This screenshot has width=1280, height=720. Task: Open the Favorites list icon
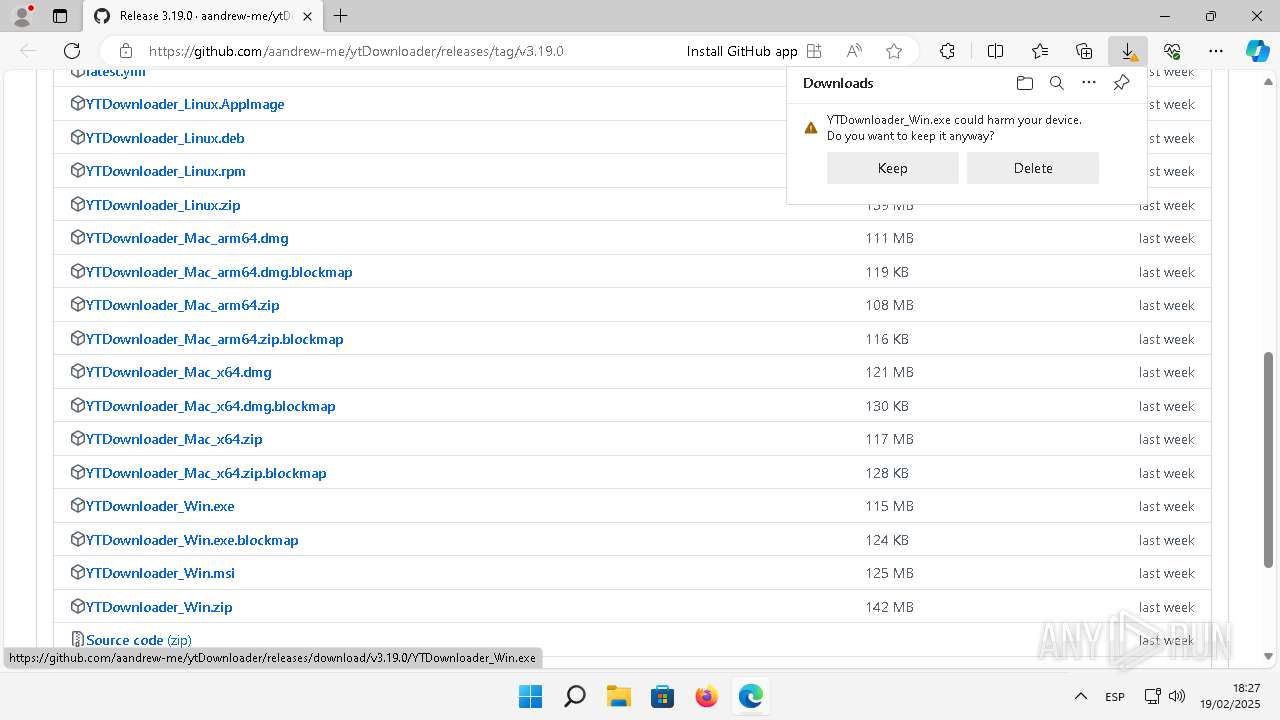[1040, 51]
